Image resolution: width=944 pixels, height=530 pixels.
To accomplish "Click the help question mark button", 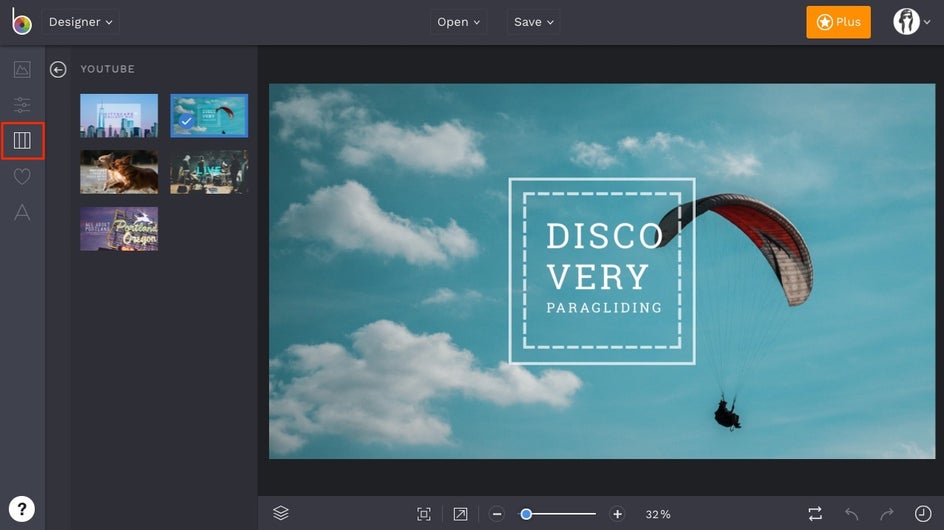I will coord(22,508).
